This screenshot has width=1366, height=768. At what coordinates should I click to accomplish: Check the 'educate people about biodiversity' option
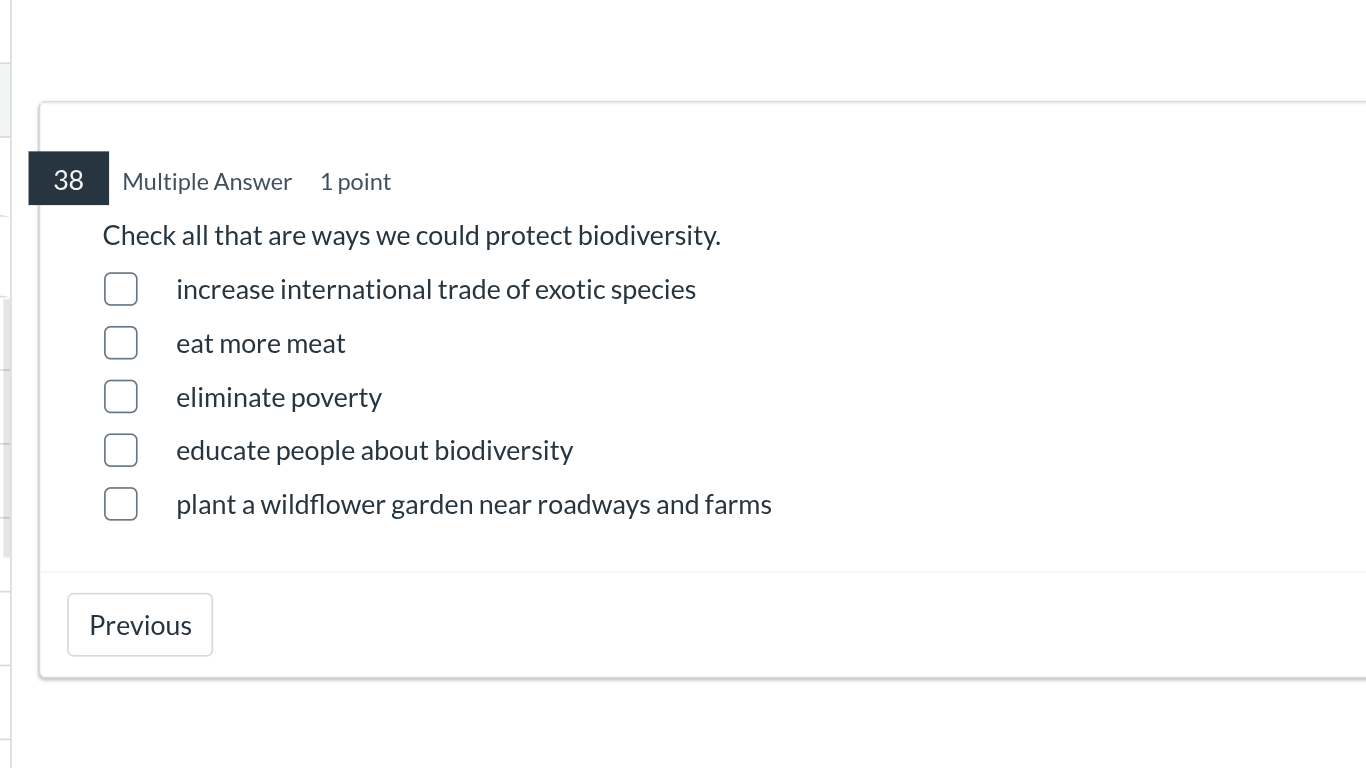(120, 450)
